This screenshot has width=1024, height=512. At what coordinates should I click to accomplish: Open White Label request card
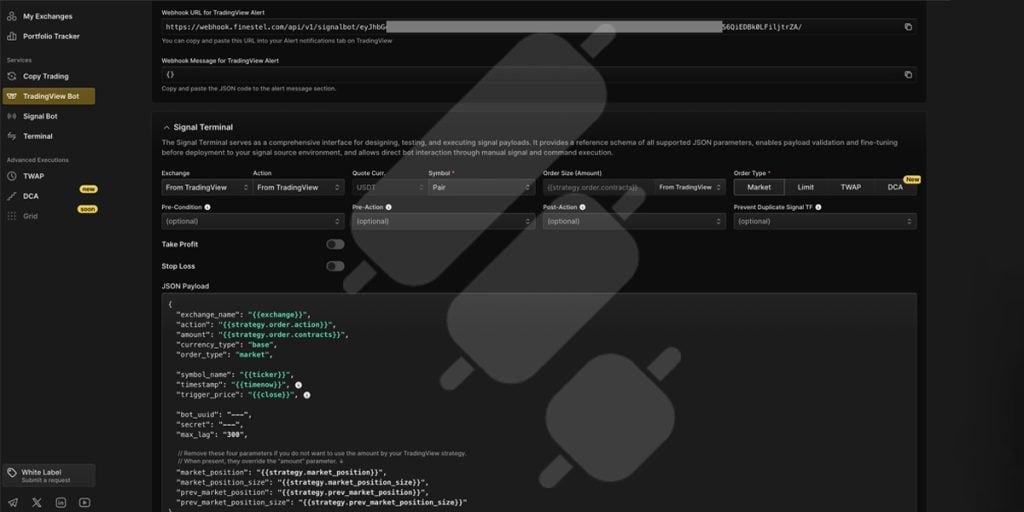coord(49,475)
